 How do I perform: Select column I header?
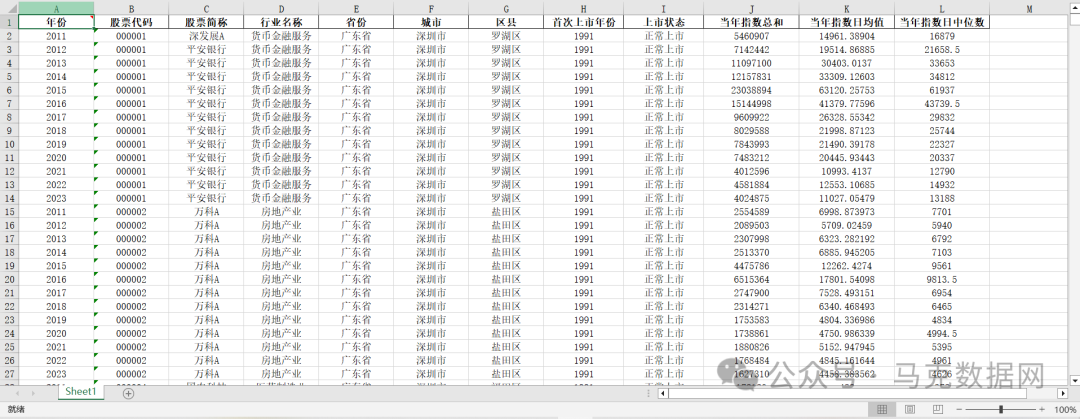(x=663, y=8)
